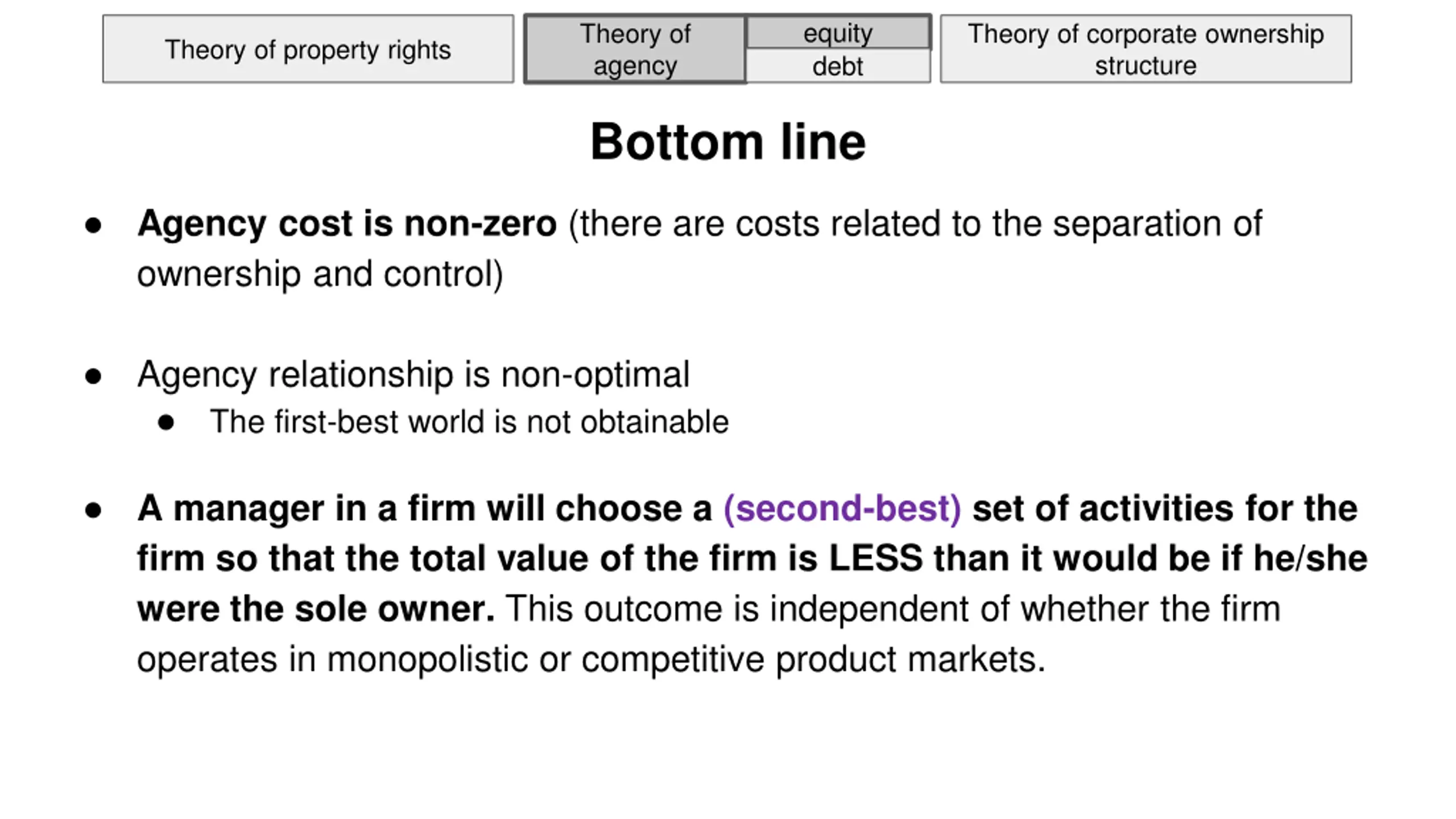Click the sub-bullet marker before The first-best

[x=166, y=423]
